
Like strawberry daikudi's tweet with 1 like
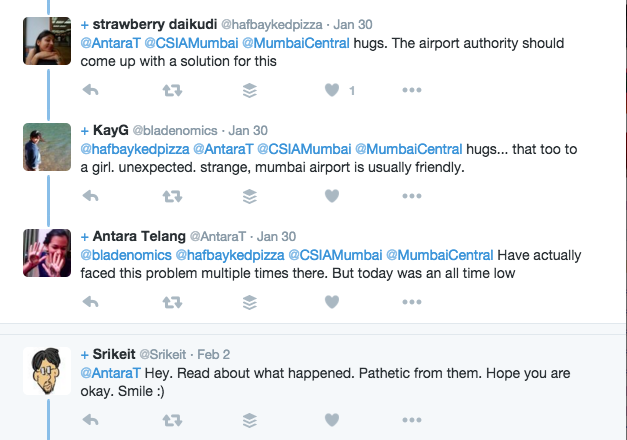[x=332, y=90]
